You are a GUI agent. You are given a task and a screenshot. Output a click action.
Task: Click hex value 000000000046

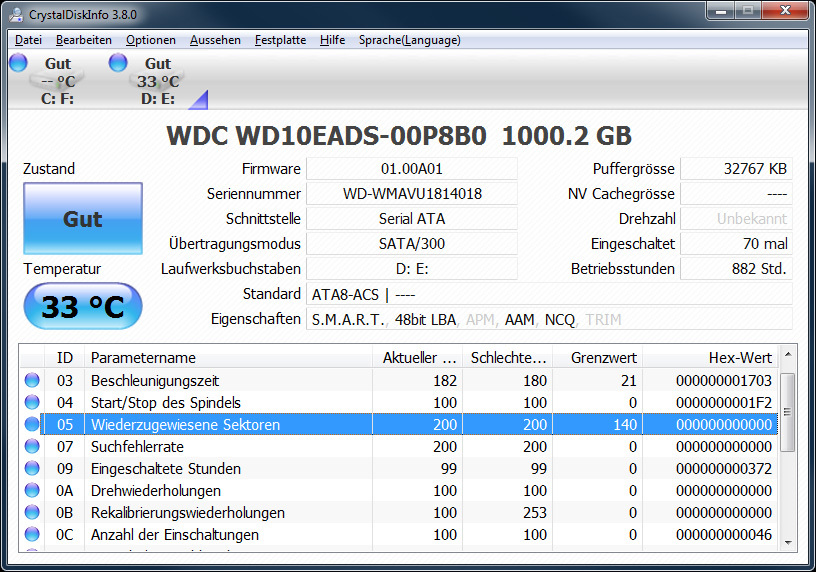723,535
